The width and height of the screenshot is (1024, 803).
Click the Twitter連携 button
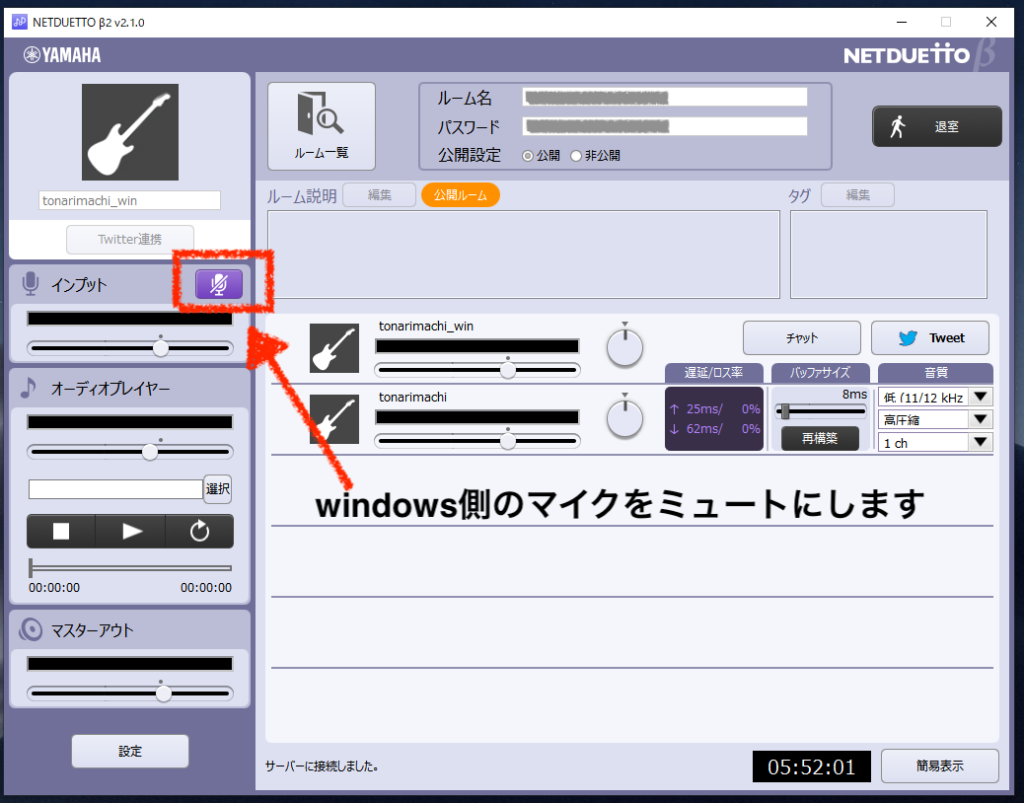(130, 239)
